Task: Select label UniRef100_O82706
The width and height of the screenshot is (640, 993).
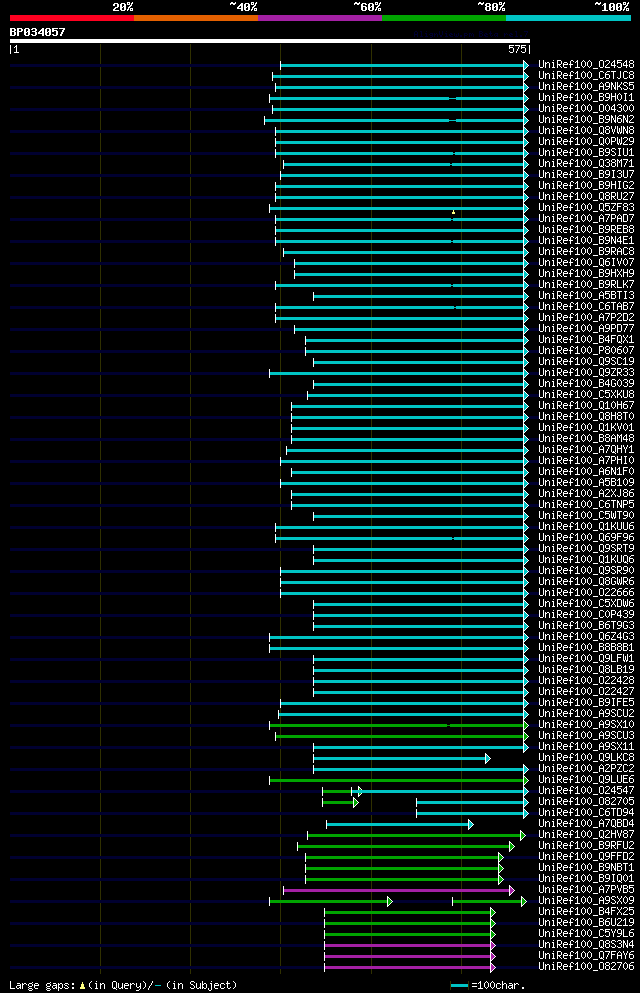Action: pyautogui.click(x=586, y=967)
